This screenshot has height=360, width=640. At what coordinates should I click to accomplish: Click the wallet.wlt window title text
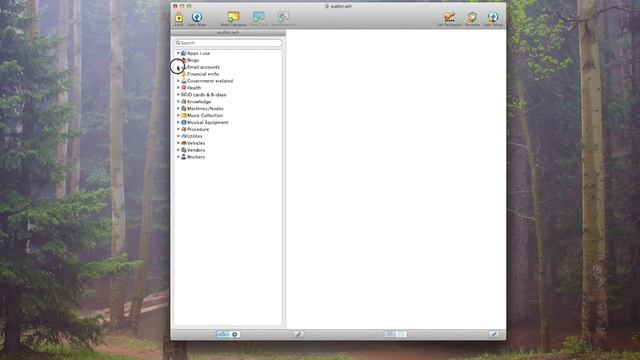click(341, 6)
